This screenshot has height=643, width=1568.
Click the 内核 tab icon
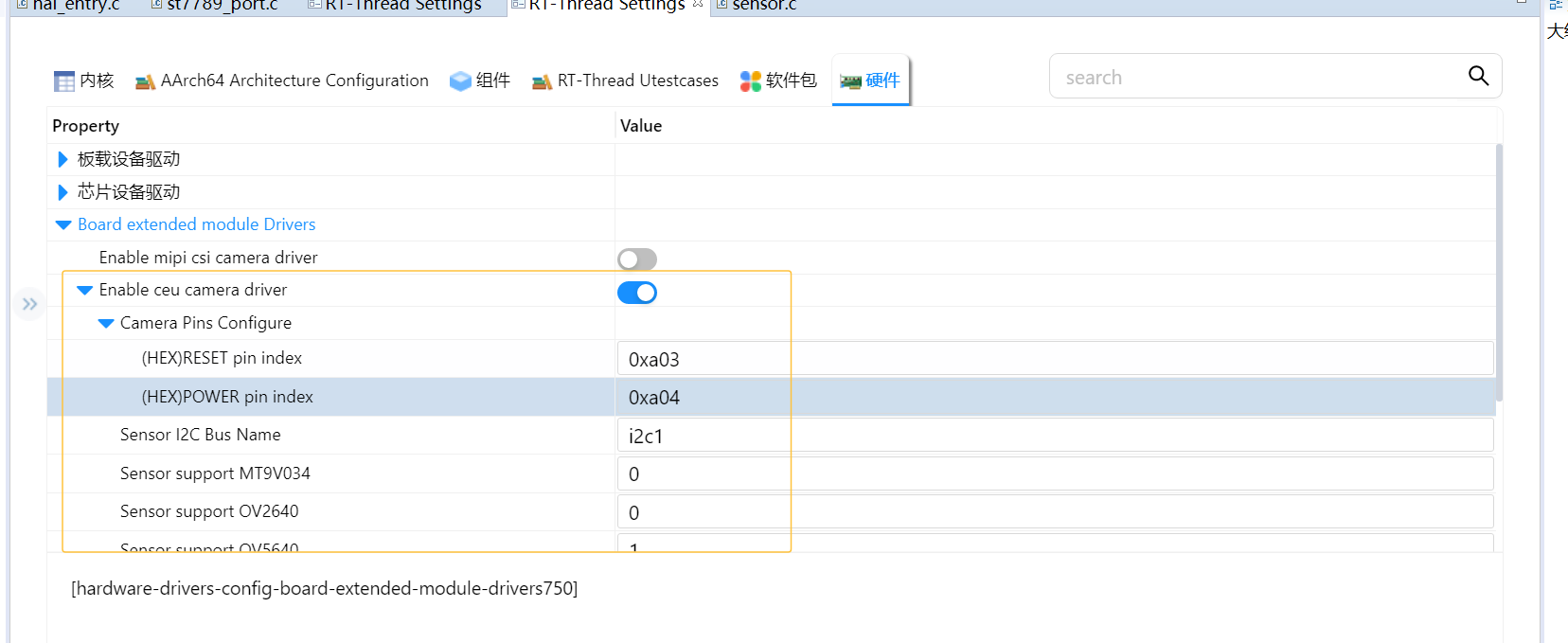point(64,81)
